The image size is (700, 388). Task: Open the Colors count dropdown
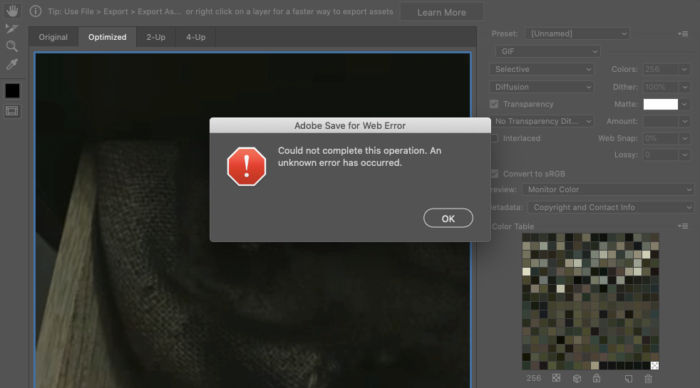click(684, 69)
